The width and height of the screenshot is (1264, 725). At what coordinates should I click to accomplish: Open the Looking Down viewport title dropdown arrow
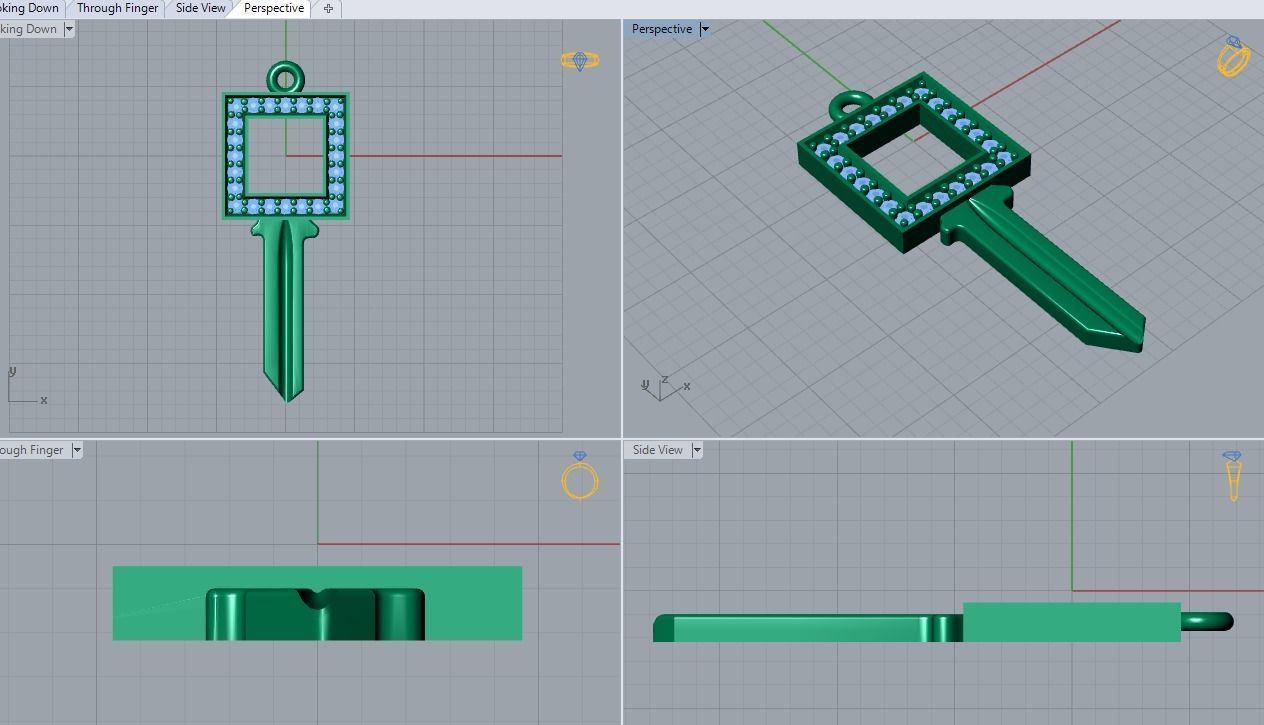pos(69,29)
